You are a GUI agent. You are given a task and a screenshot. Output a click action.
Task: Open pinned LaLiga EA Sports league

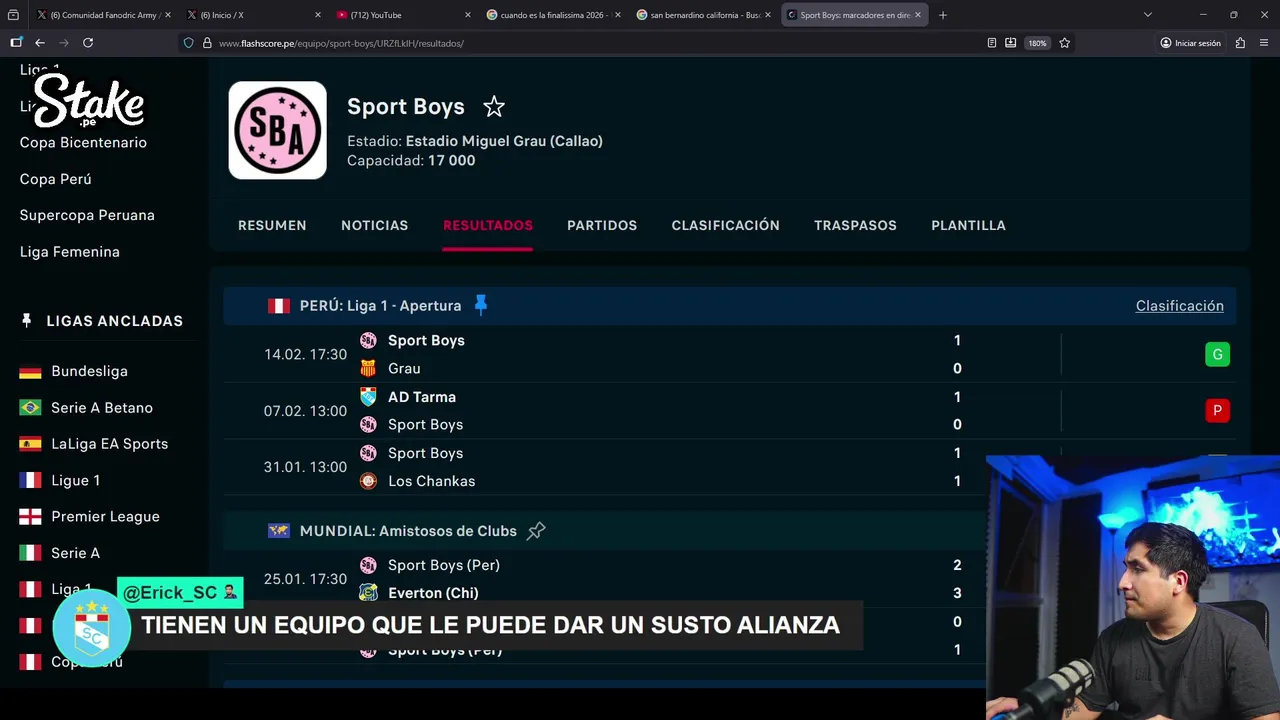pos(109,444)
